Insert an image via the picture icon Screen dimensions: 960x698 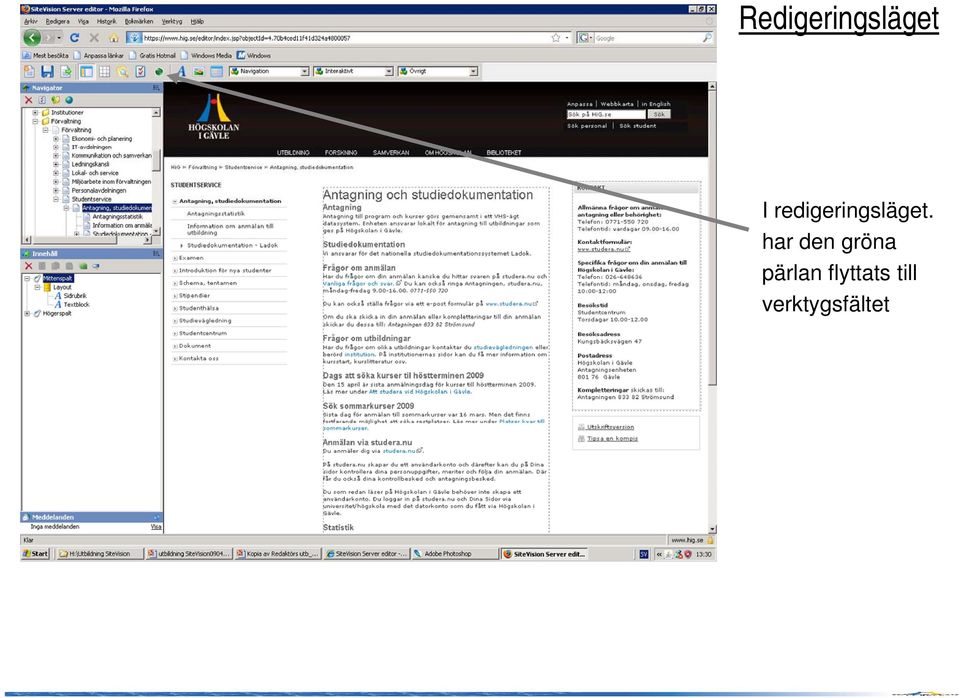pyautogui.click(x=198, y=72)
